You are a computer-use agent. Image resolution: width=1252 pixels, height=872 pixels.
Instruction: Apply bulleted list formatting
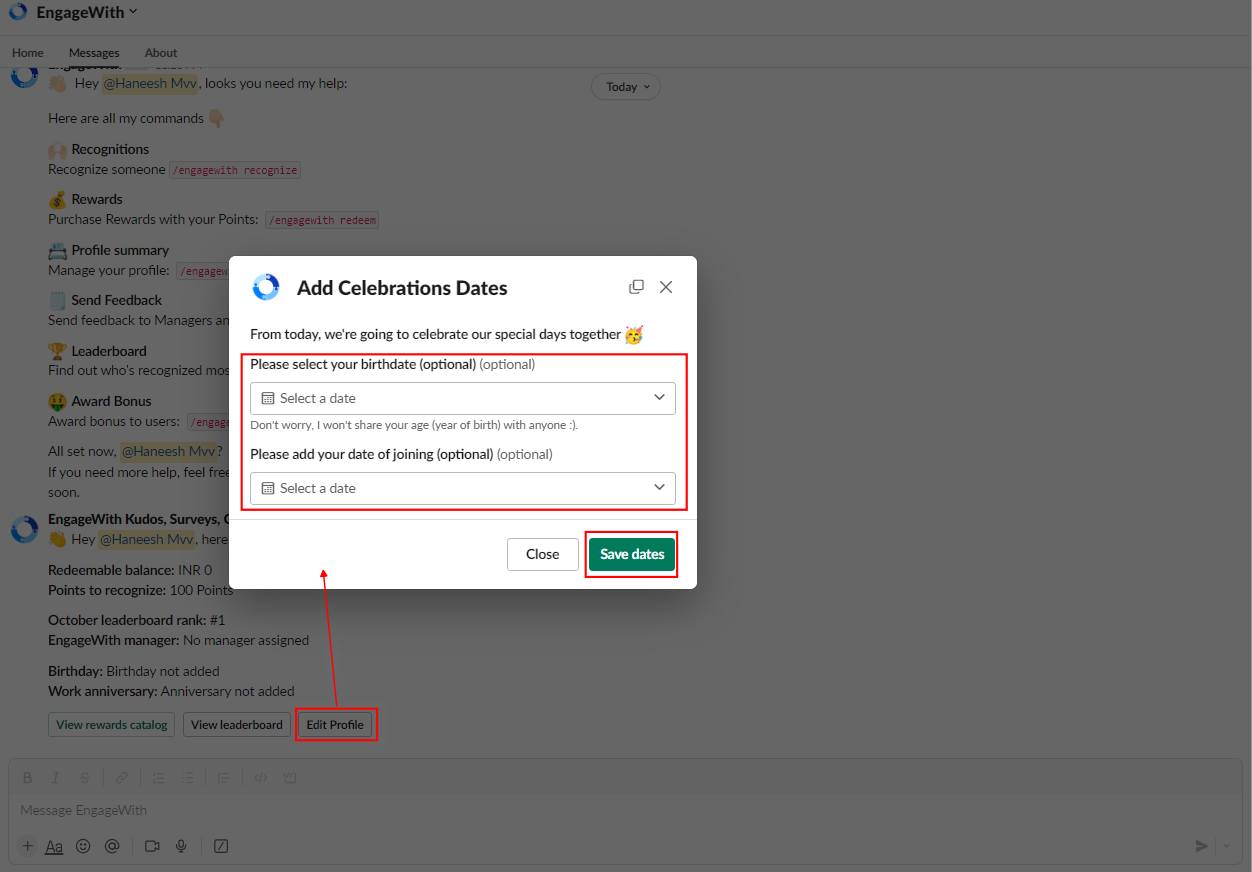(x=187, y=777)
